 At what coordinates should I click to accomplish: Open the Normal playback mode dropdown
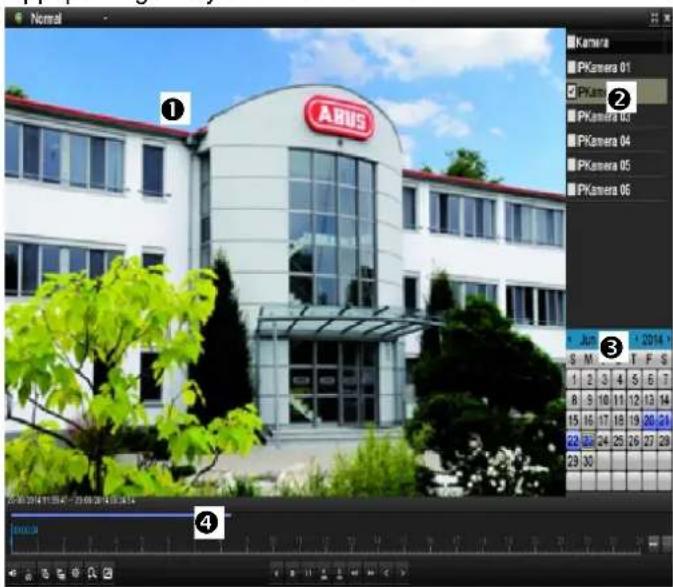(105, 18)
